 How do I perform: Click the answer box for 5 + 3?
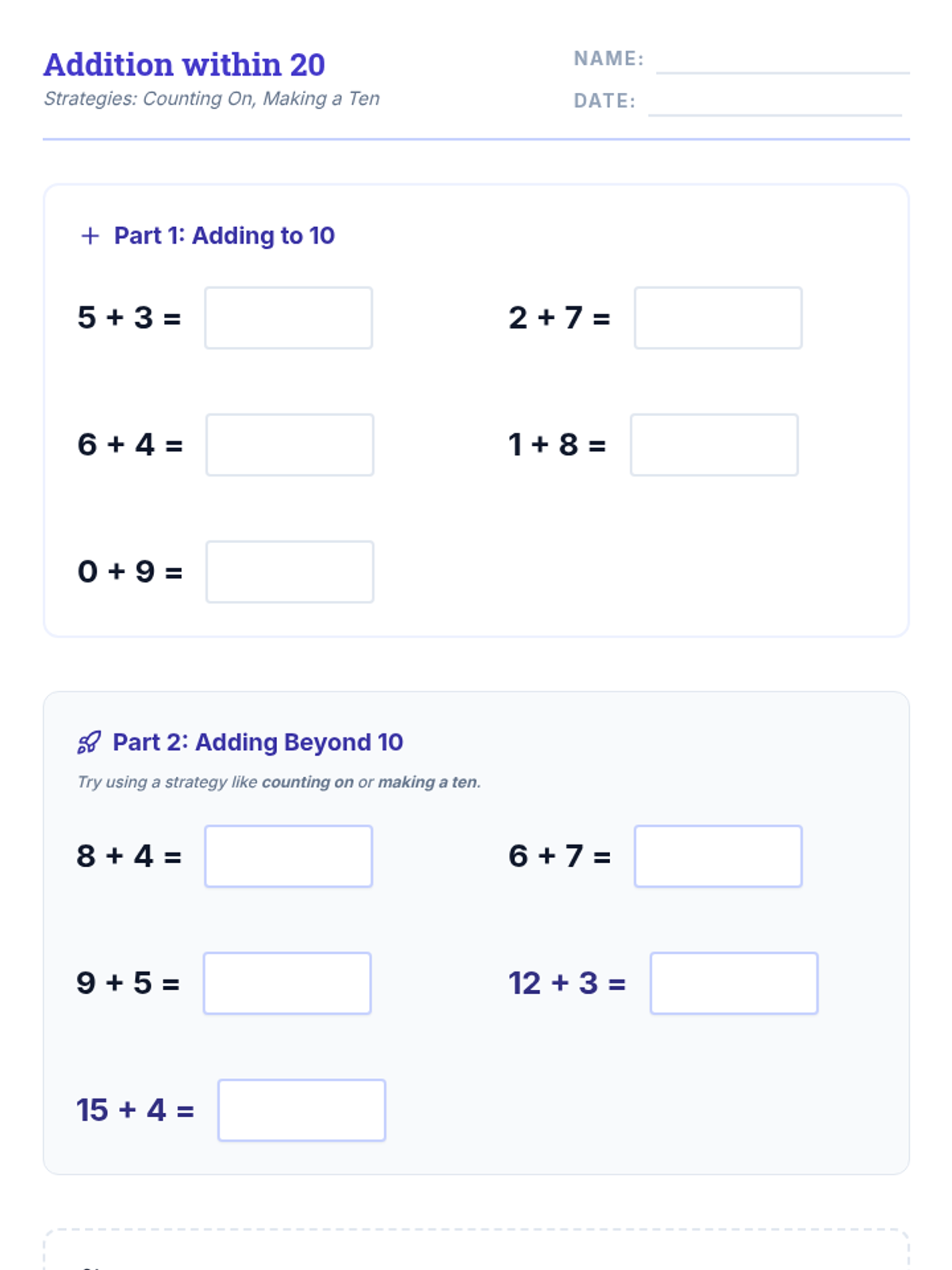point(289,318)
